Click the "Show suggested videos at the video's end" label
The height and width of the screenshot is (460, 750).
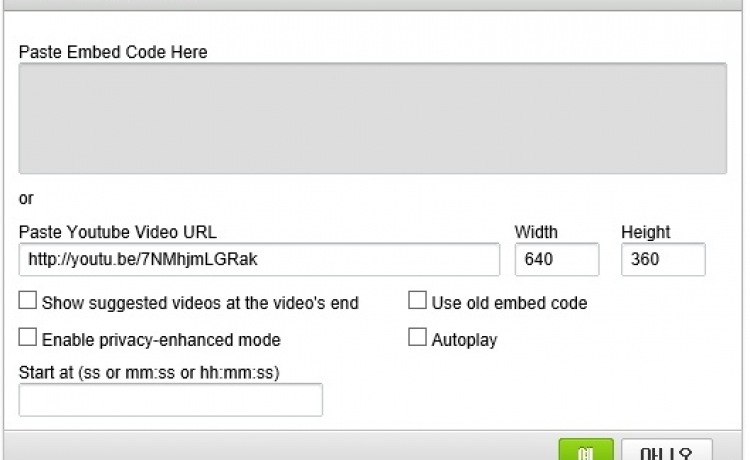(200, 302)
